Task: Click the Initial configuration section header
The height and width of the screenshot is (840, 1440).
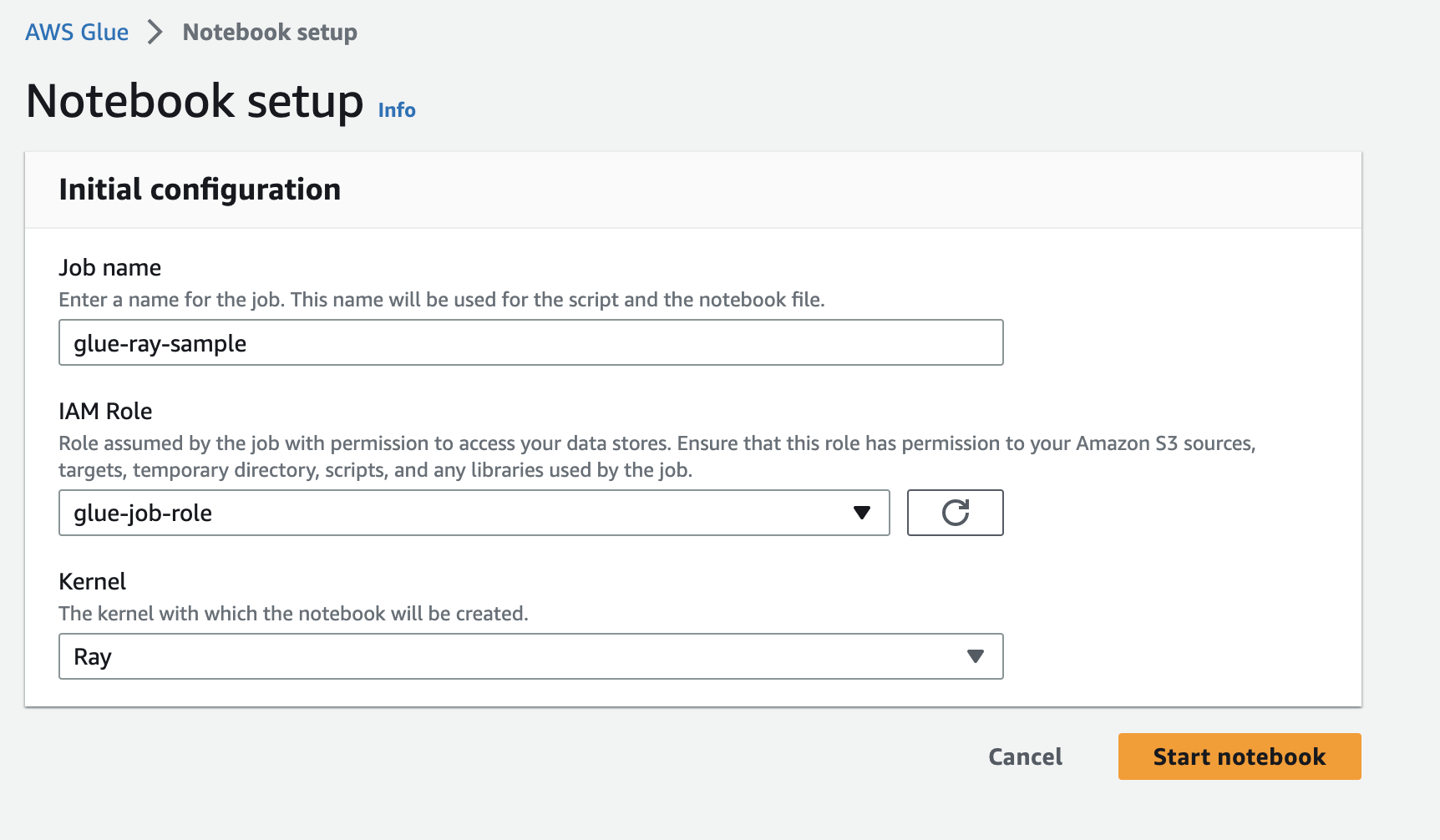Action: 199,190
